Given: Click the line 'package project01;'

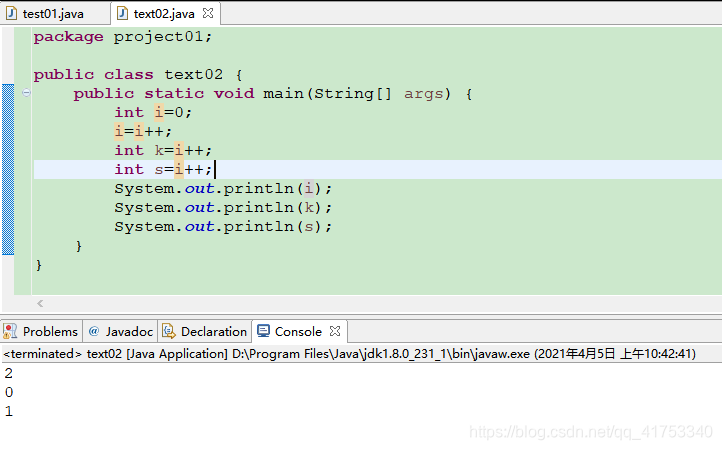Looking at the screenshot, I should (x=122, y=37).
